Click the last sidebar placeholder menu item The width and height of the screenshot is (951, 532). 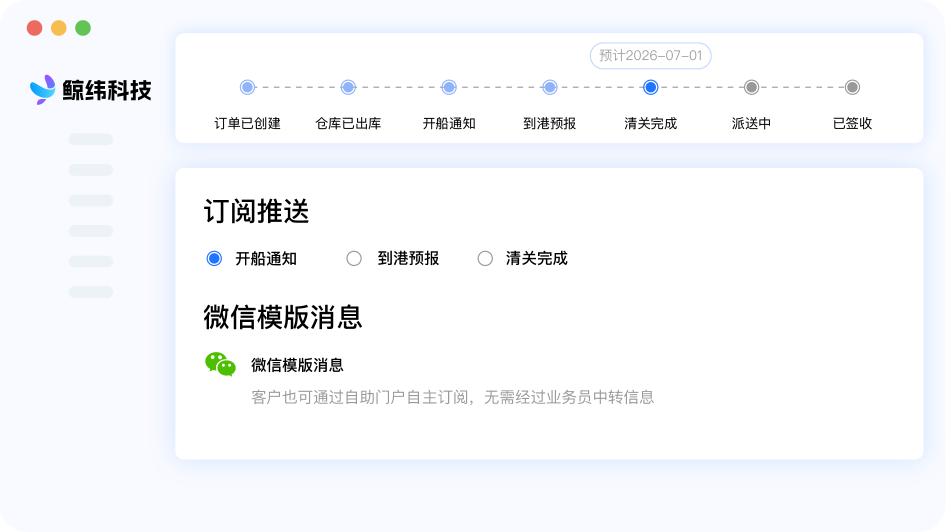coord(91,292)
